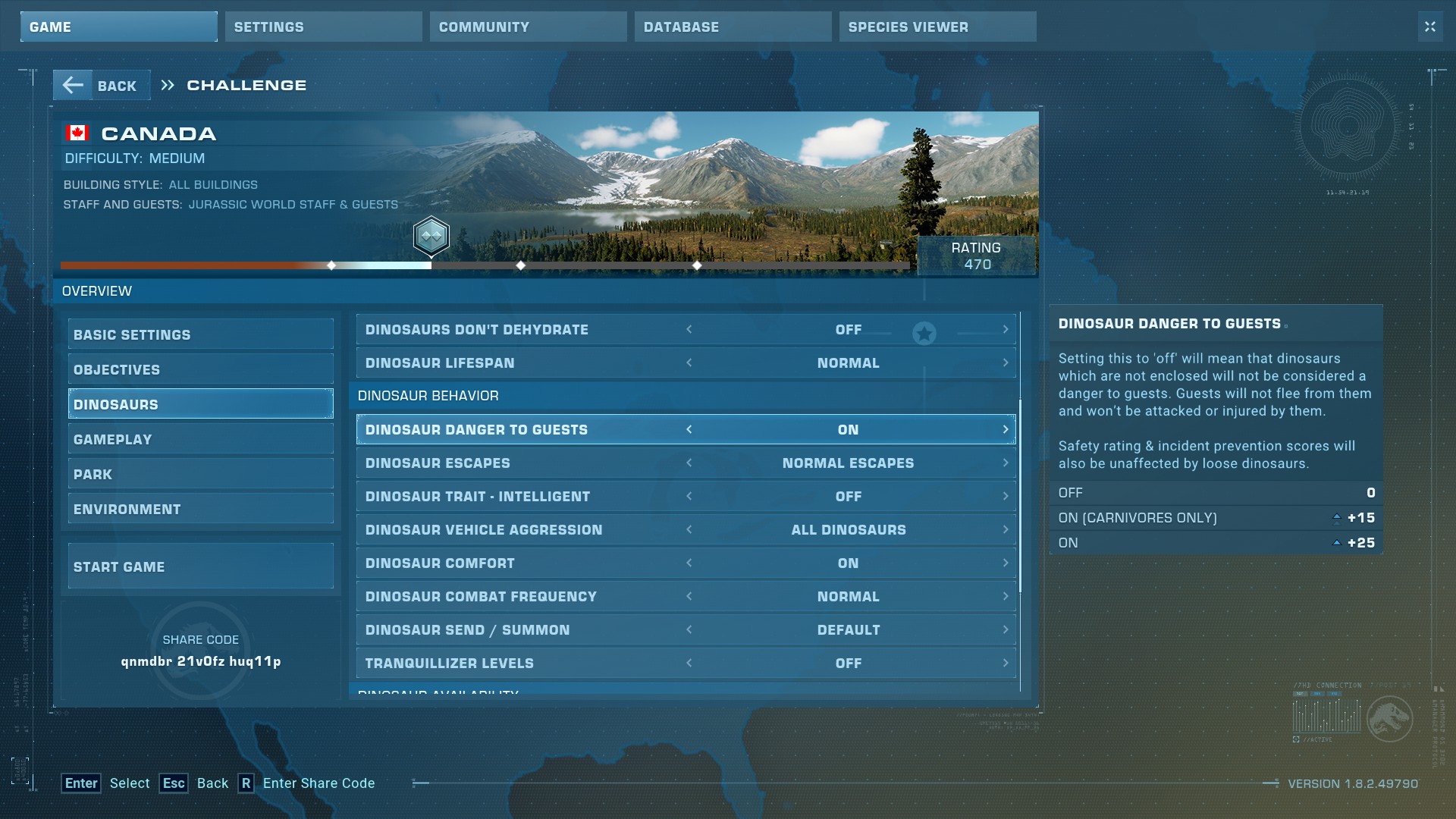Click the Start Game button

[x=201, y=566]
